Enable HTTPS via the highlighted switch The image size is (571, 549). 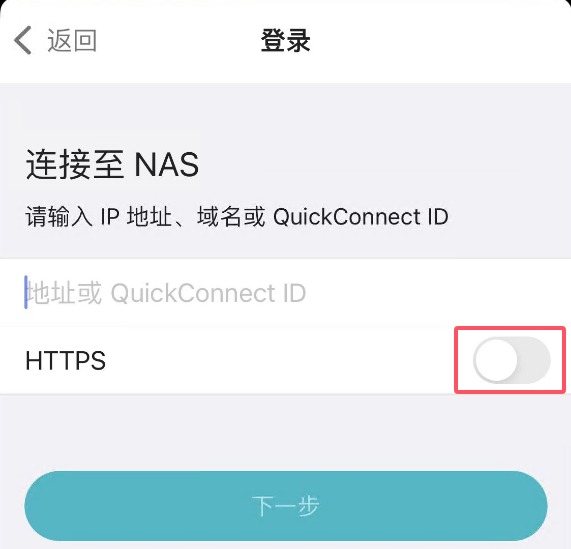pos(512,360)
